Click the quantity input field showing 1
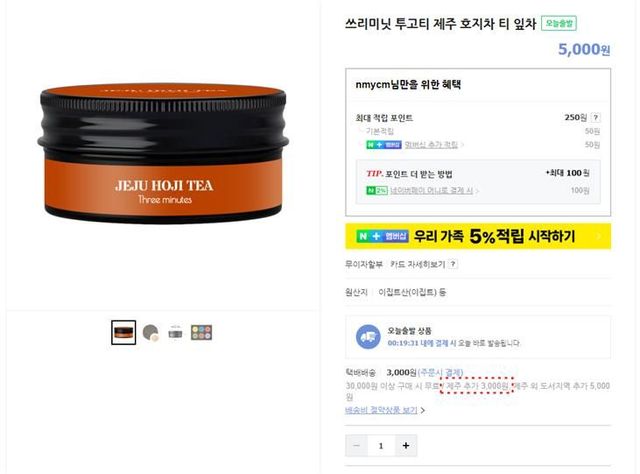640x474 pixels. click(381, 445)
